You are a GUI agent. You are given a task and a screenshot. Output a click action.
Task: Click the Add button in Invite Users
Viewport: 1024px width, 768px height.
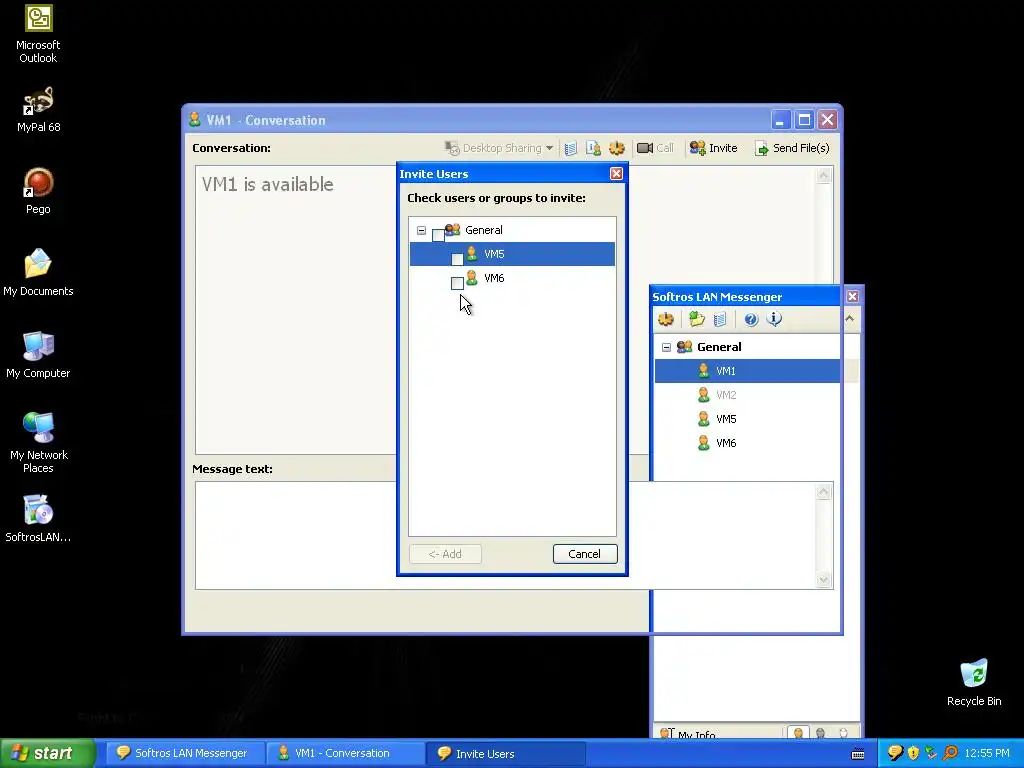coord(445,554)
